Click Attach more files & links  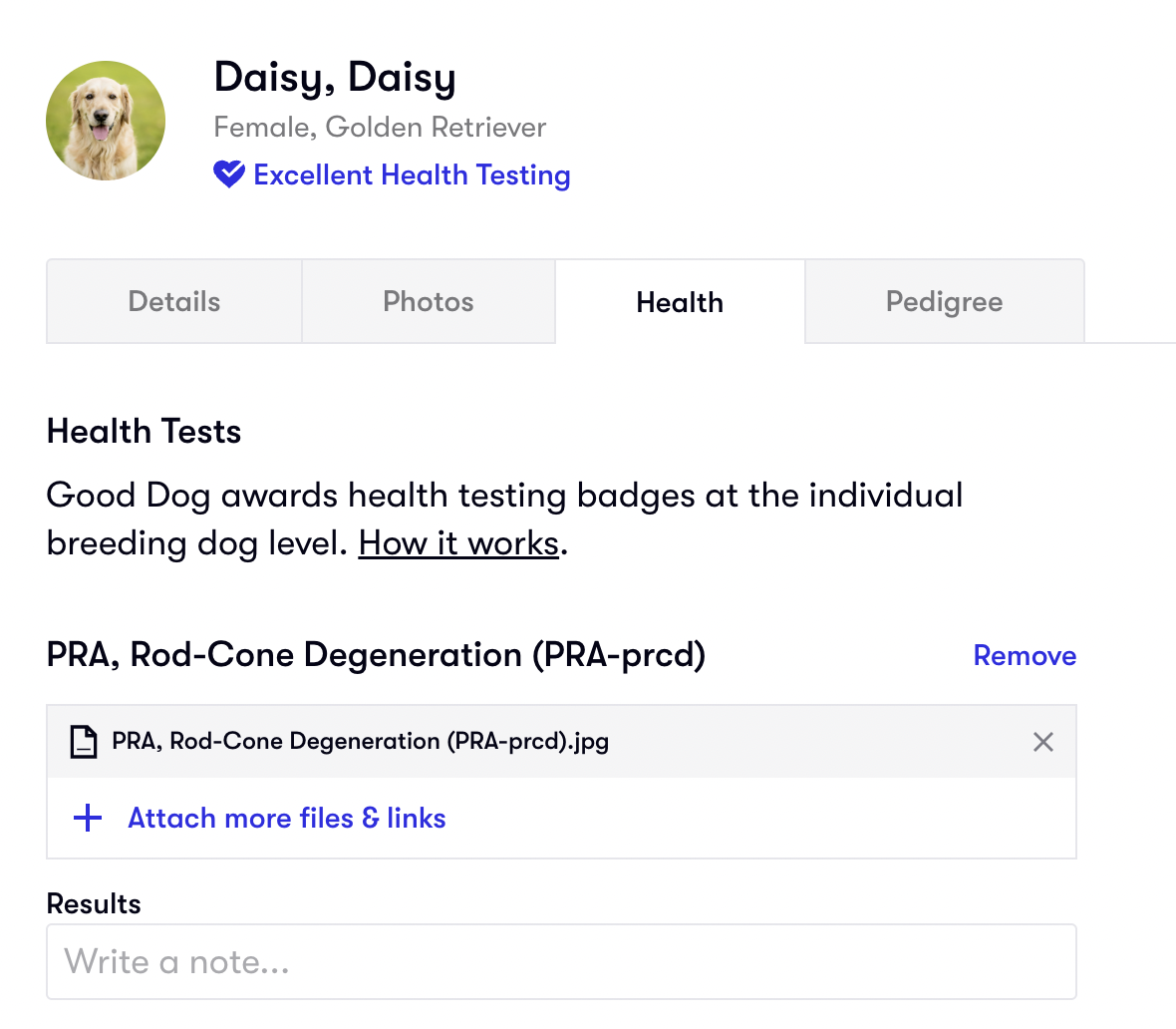pos(287,819)
